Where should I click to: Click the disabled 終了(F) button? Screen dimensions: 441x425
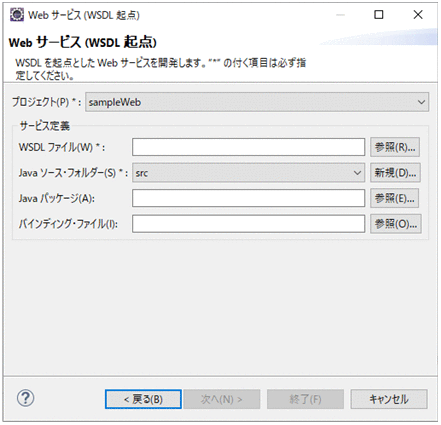(305, 399)
